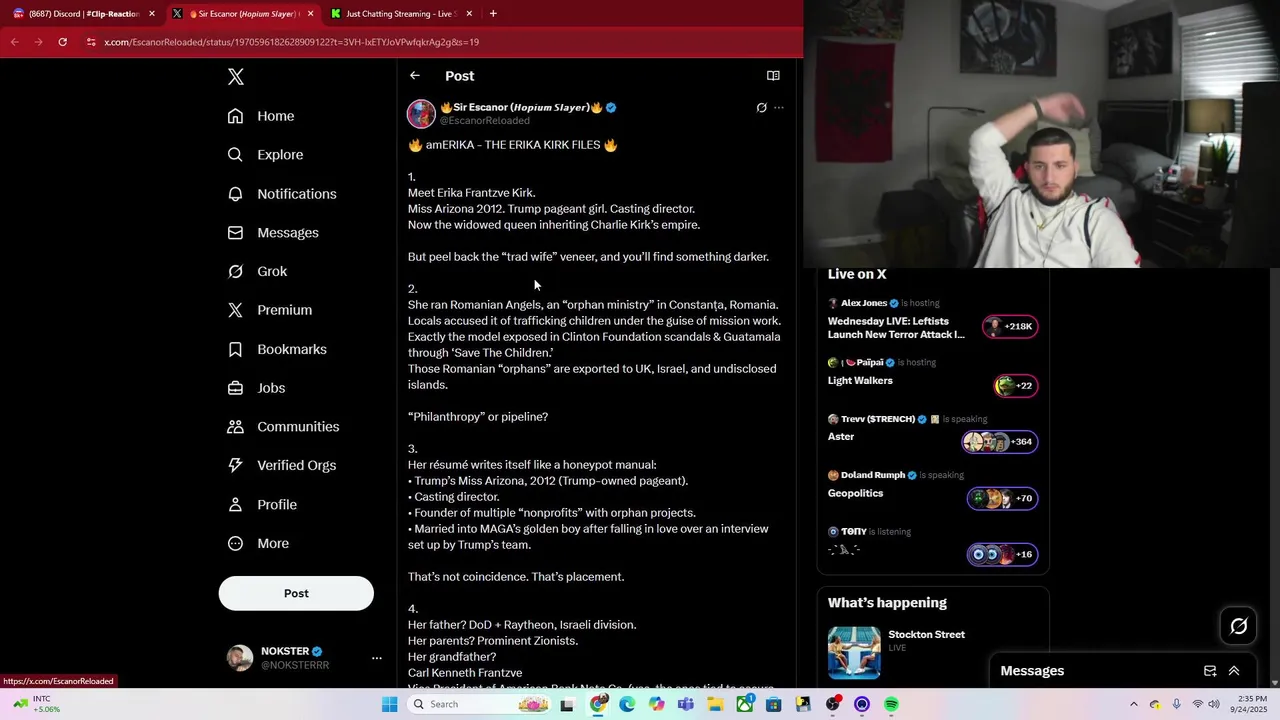1280x720 pixels.
Task: Open the Aster live space
Action: (841, 437)
